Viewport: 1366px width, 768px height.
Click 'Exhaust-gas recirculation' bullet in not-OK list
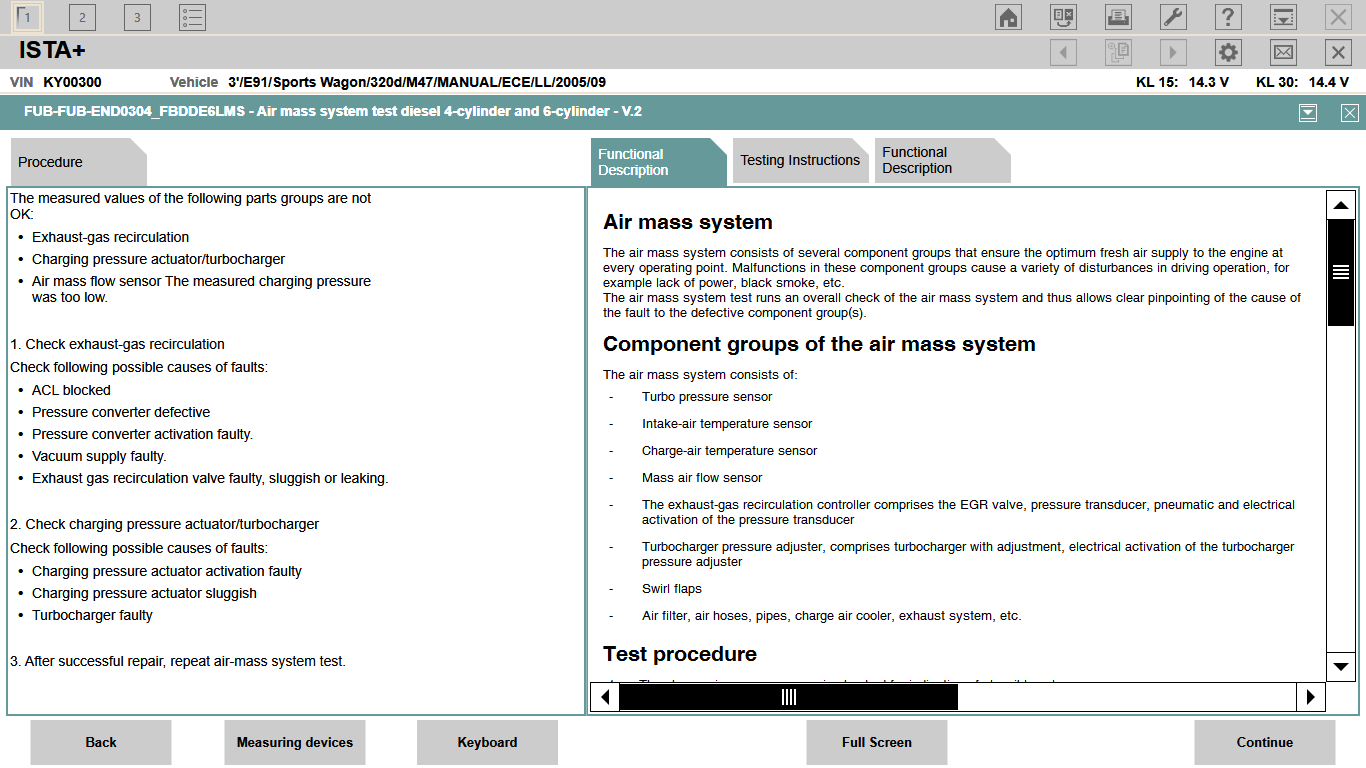point(110,237)
